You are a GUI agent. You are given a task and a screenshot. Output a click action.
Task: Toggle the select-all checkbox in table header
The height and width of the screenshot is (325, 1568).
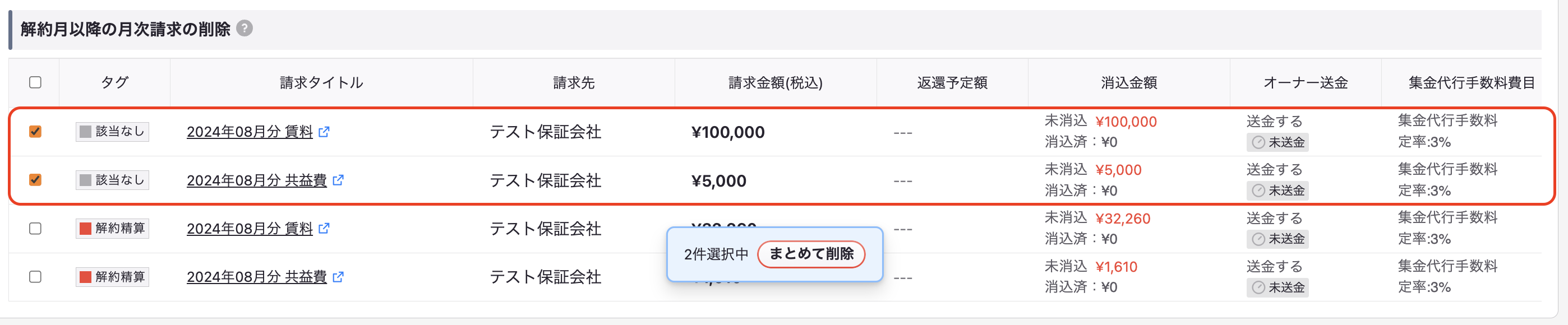coord(35,82)
